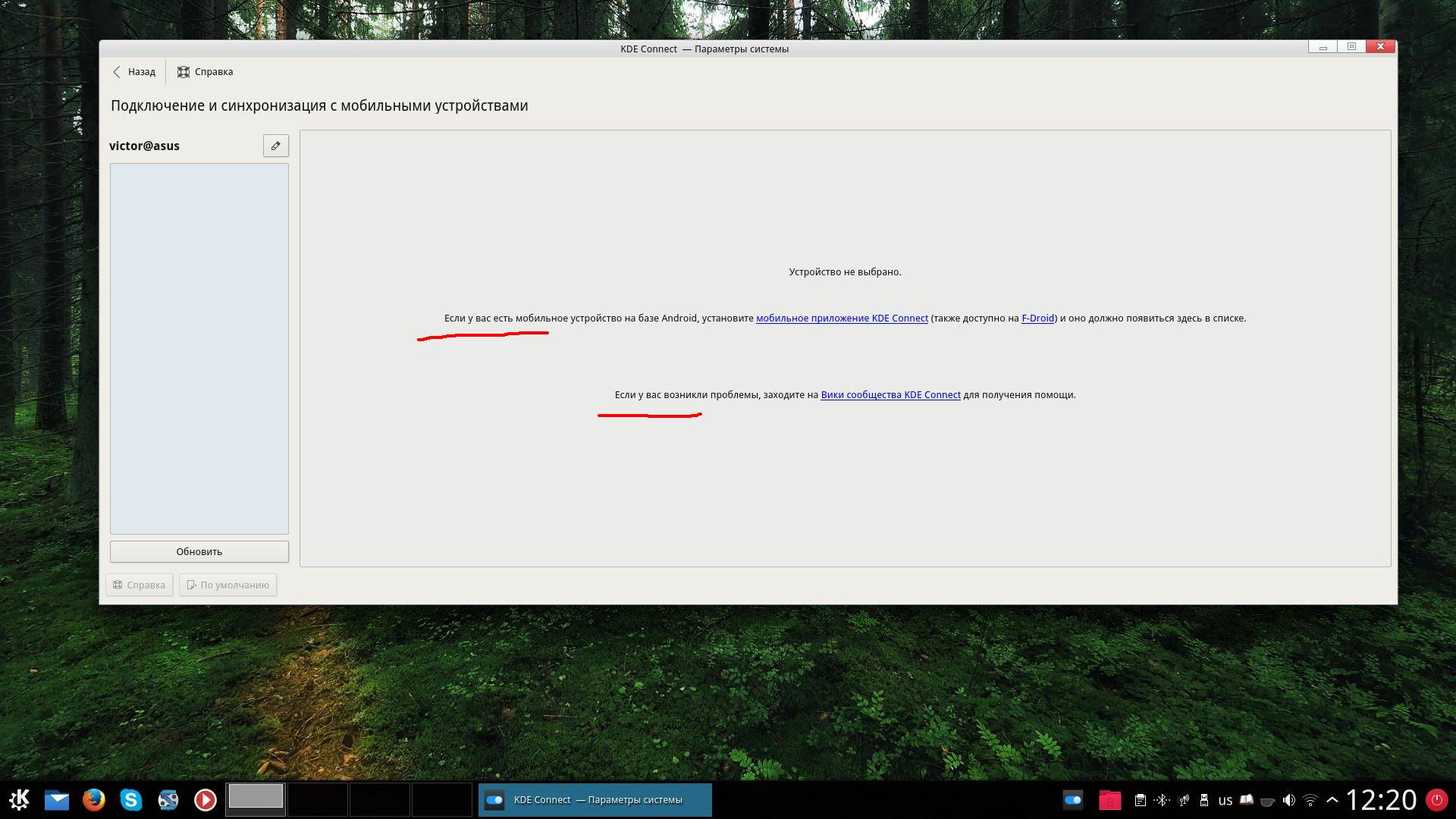Switch to the second virtual desktop

318,799
